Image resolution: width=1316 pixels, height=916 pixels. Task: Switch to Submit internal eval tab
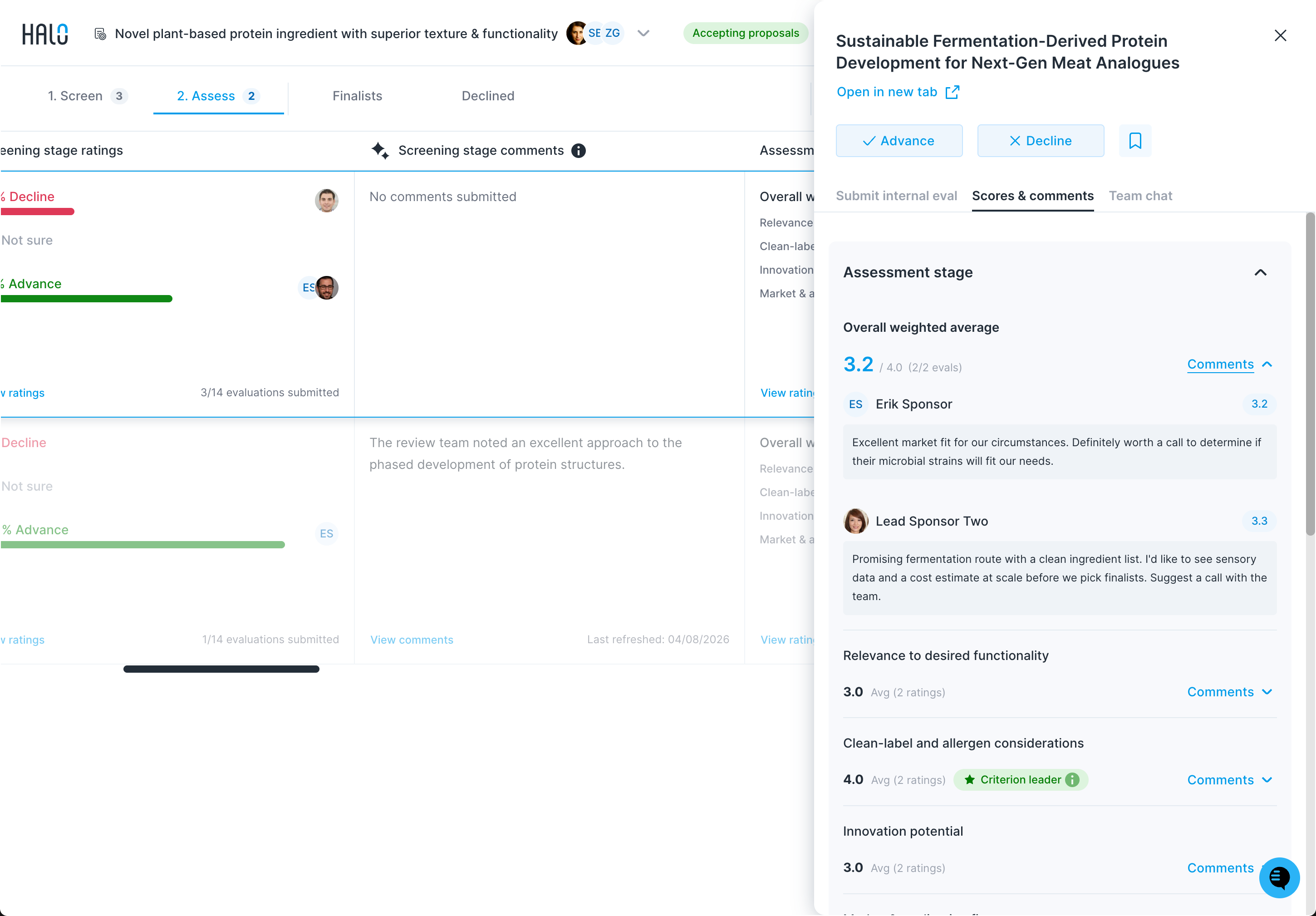[896, 196]
